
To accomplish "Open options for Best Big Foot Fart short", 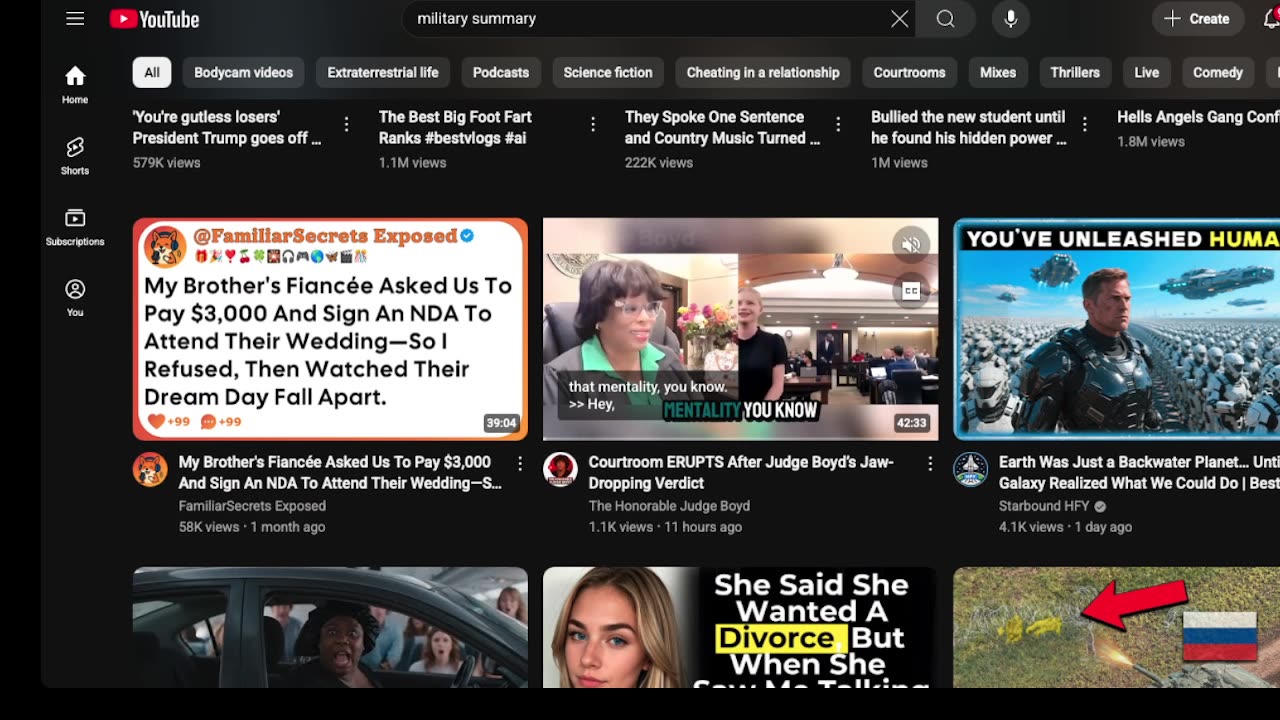I will click(592, 125).
